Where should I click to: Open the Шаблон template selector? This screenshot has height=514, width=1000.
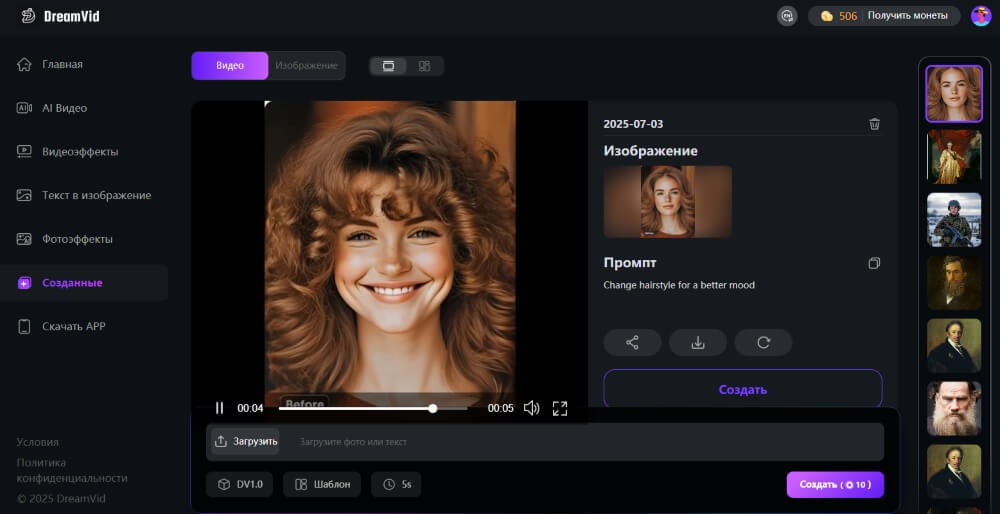click(322, 485)
